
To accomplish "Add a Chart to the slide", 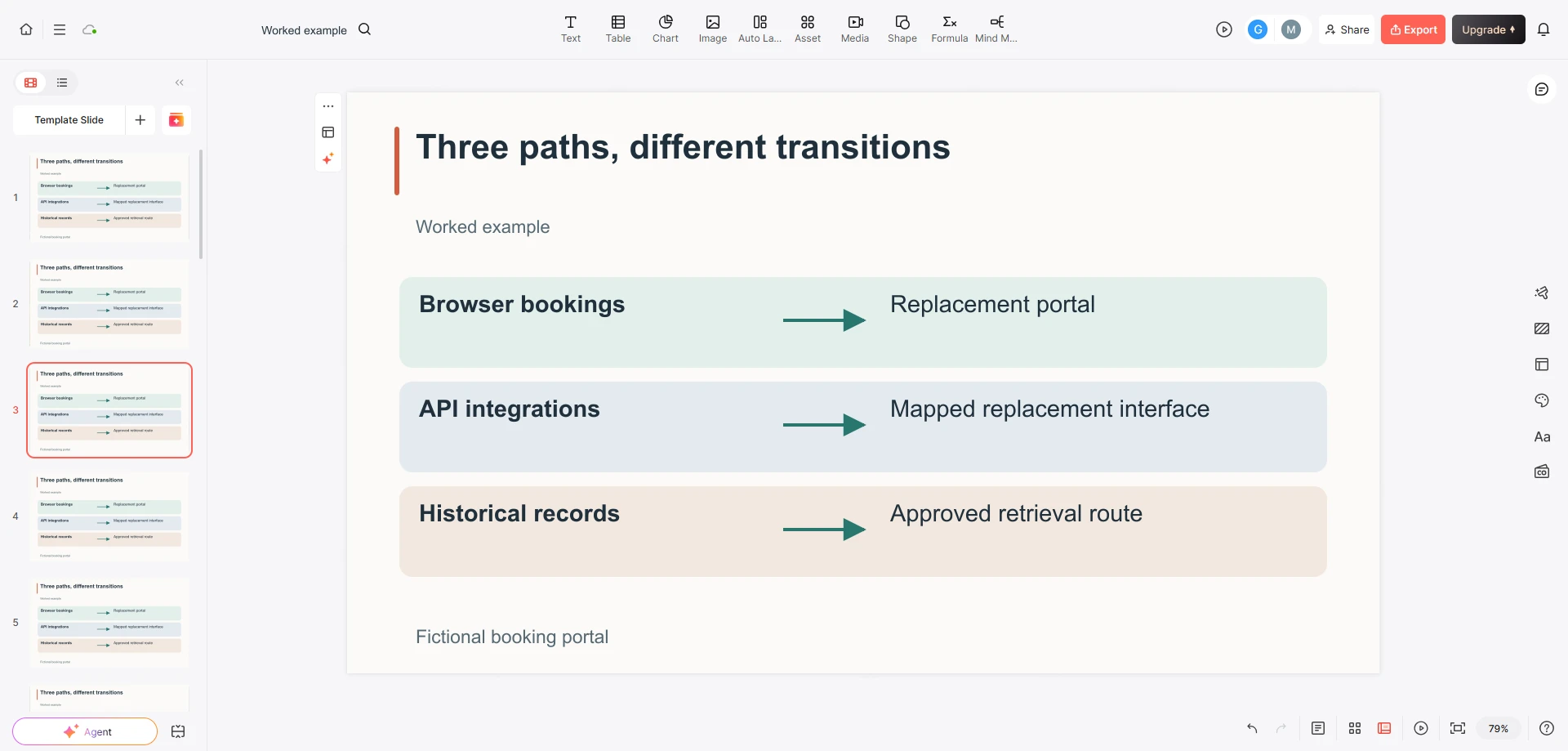I will click(x=666, y=29).
